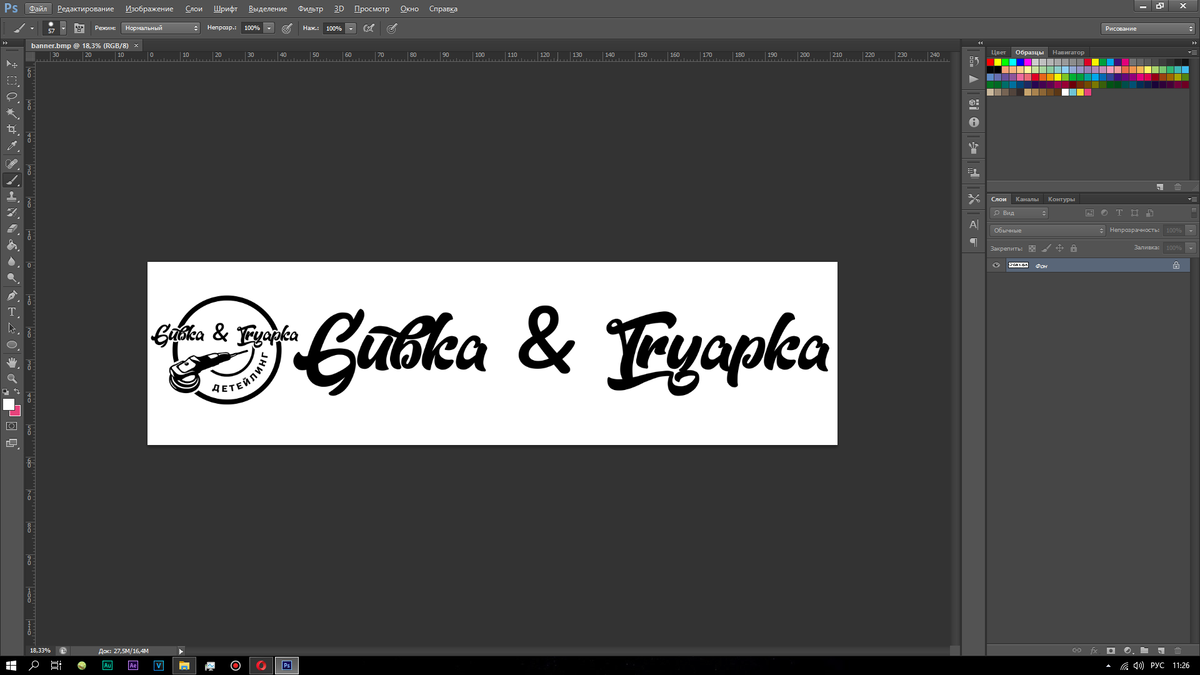Screen dimensions: 1200x675
Task: Switch to the Навигатор tab
Action: (x=1067, y=51)
